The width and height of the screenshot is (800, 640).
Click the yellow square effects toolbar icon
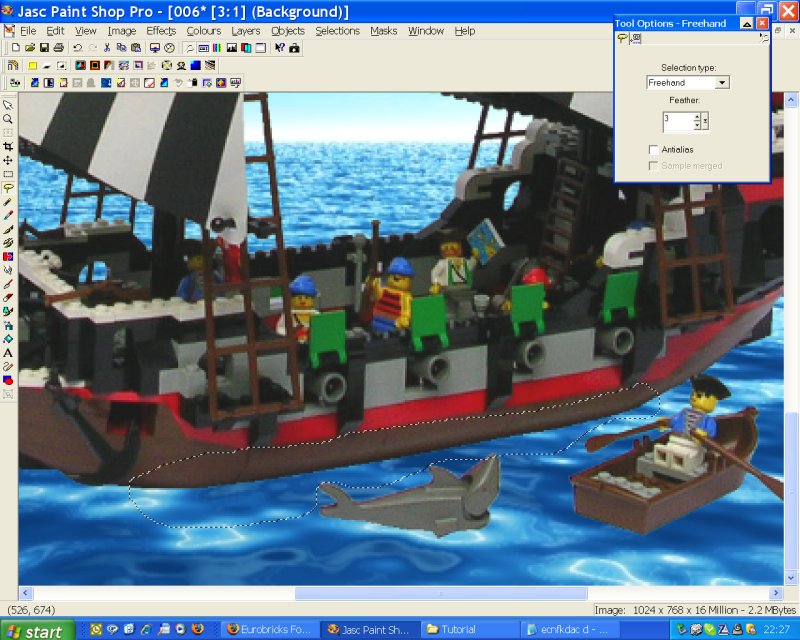point(33,65)
